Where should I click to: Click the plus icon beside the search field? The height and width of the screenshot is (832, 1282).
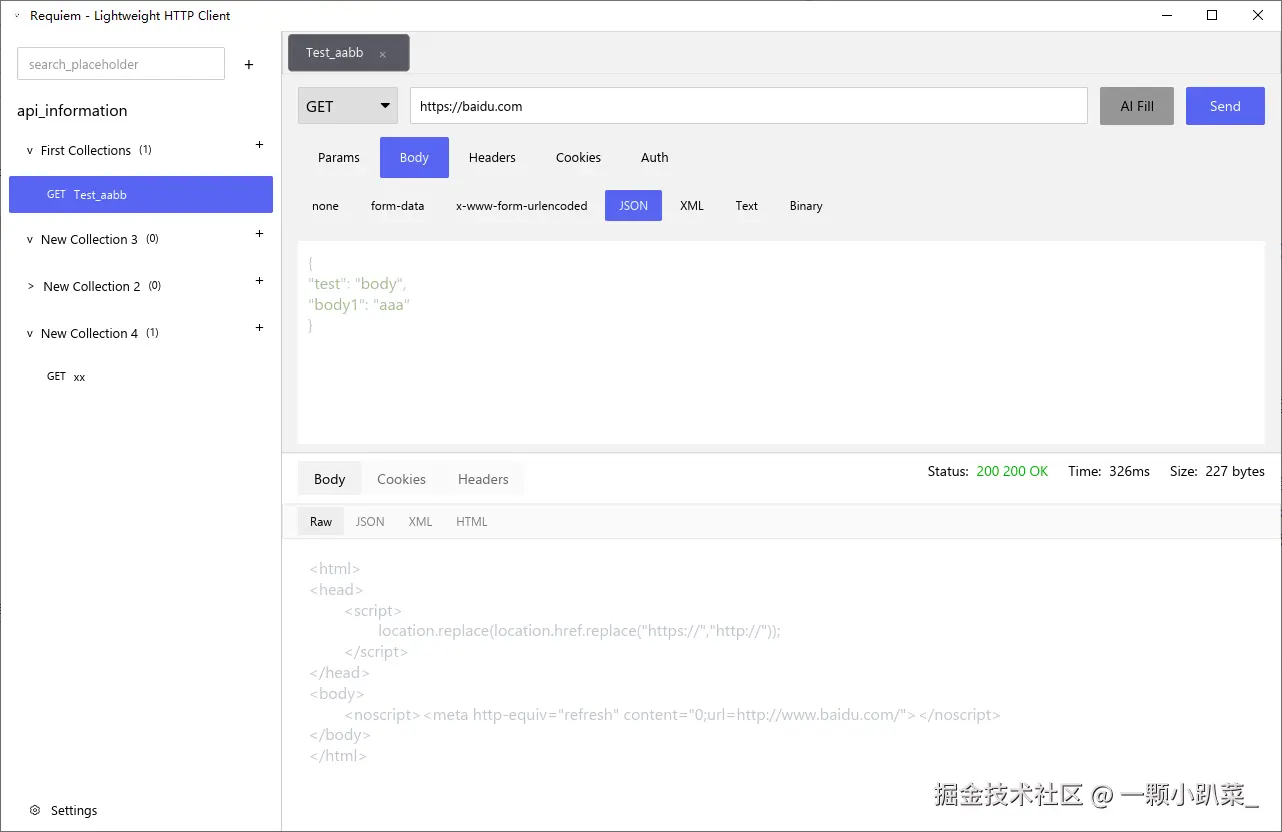tap(249, 64)
